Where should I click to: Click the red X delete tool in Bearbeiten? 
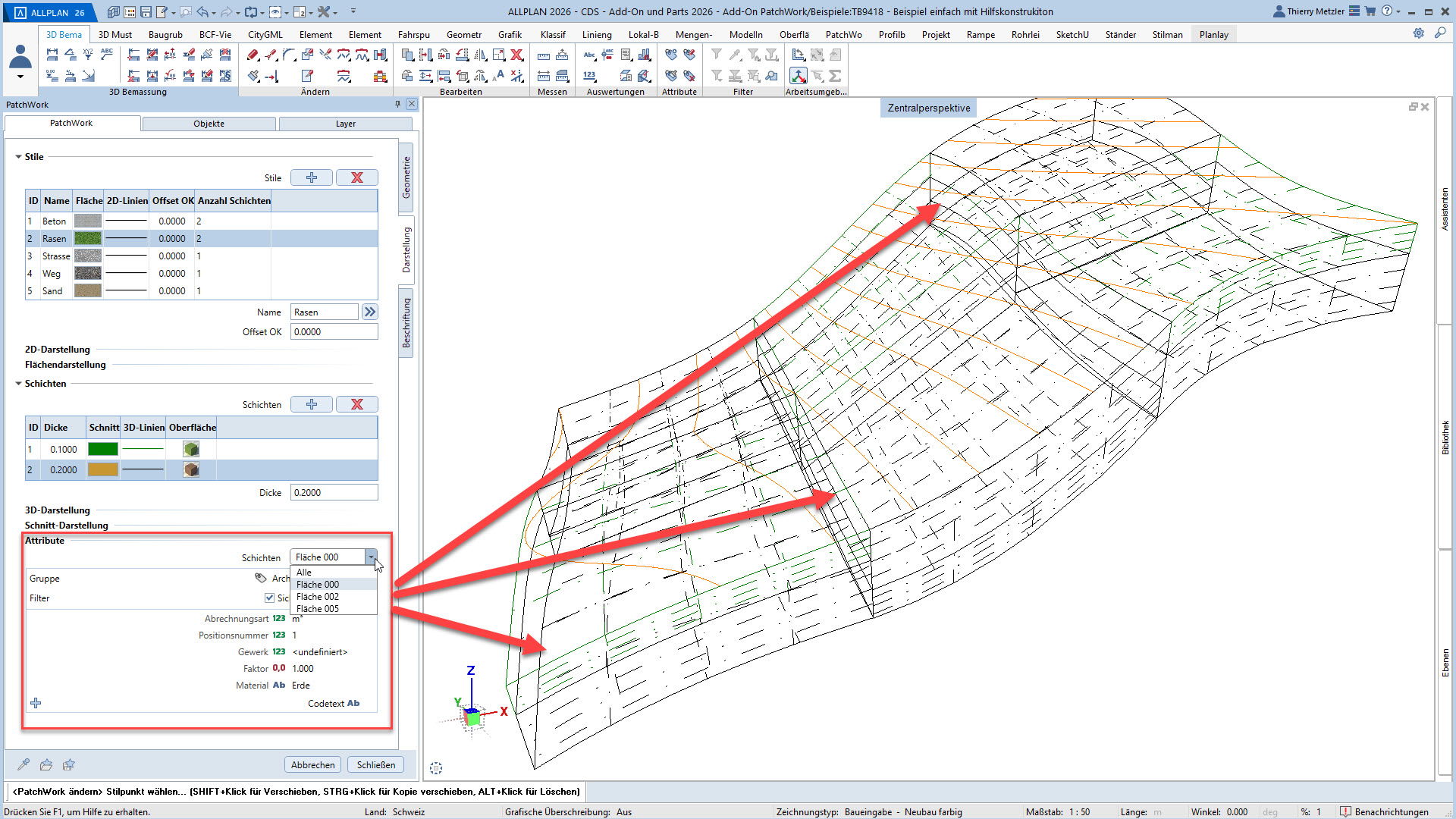point(516,55)
